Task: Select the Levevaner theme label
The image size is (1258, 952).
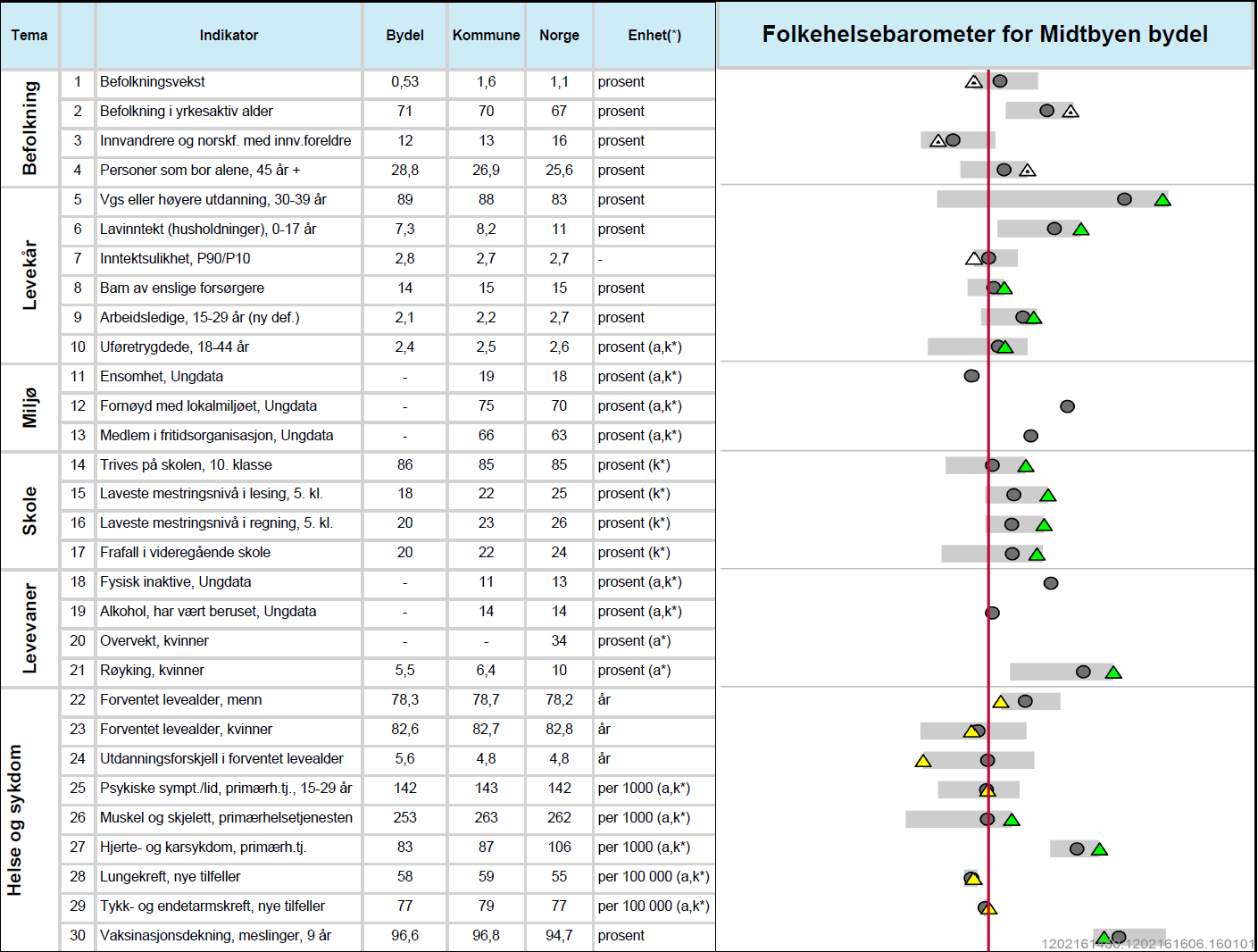Action: tap(30, 628)
